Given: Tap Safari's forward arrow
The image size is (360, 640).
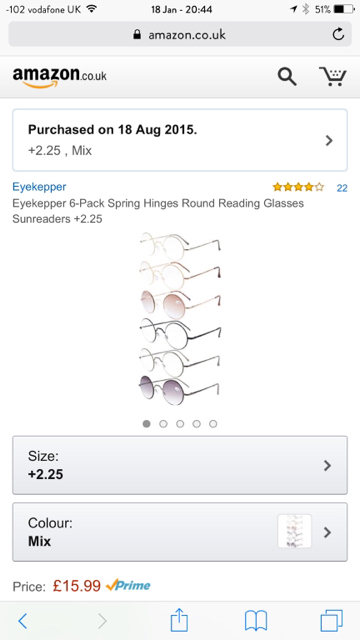Looking at the screenshot, I should [x=102, y=621].
